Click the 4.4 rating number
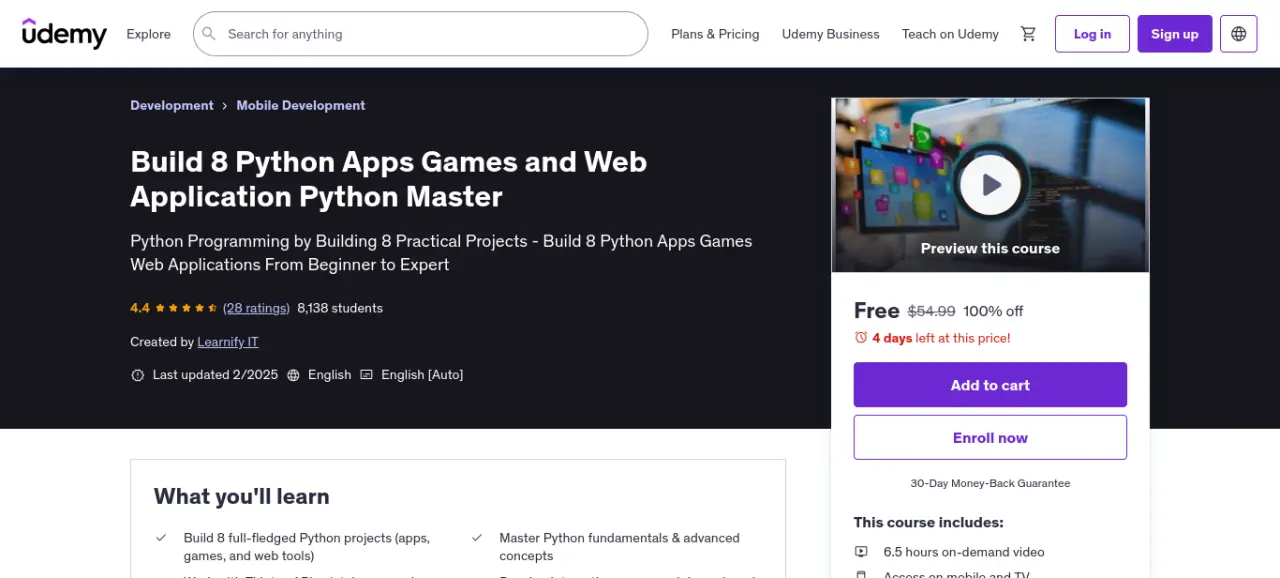 click(x=140, y=308)
